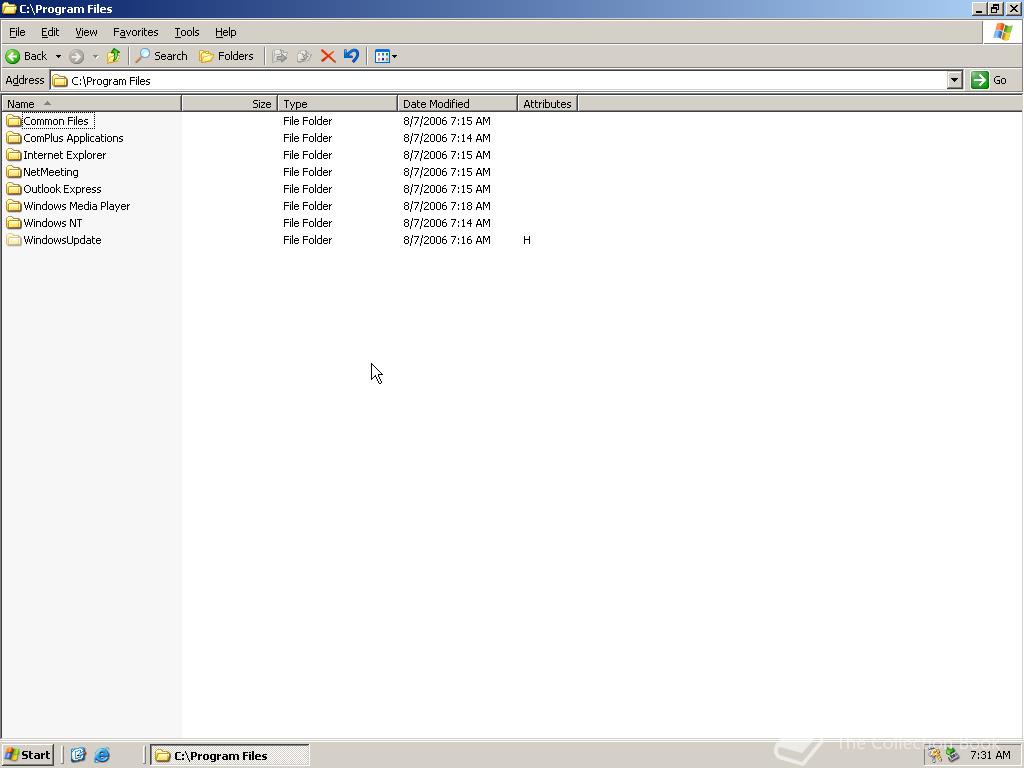Image resolution: width=1024 pixels, height=768 pixels.
Task: Click the H attribute of WindowsUpdate
Action: [x=526, y=240]
